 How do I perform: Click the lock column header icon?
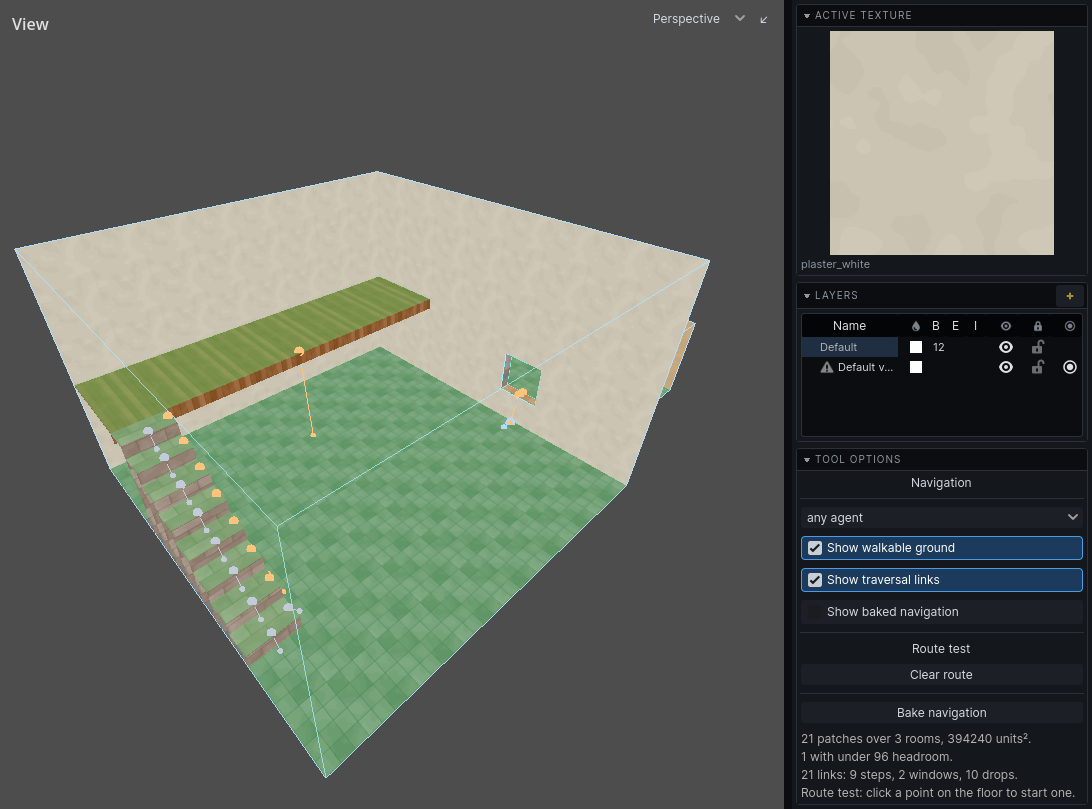pyautogui.click(x=1038, y=326)
